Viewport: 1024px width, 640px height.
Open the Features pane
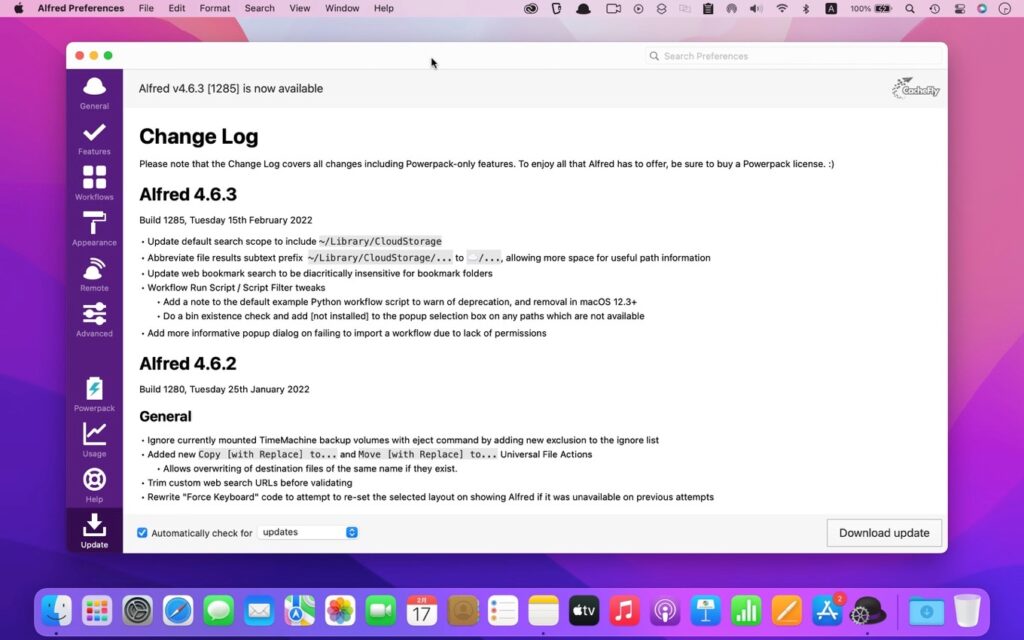[x=94, y=138]
